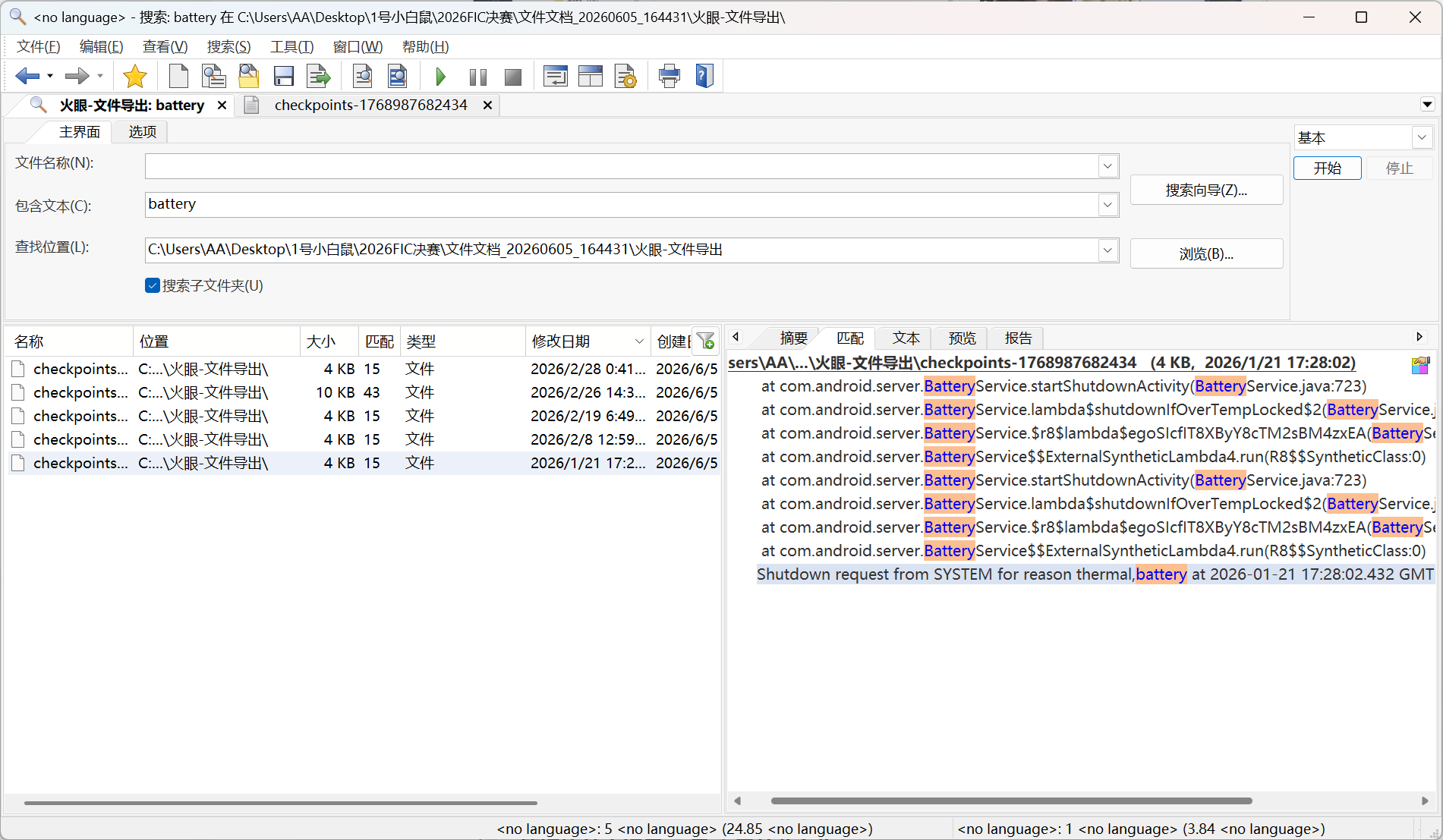Sort results by 修改日期 column header
This screenshot has width=1443, height=840.
[588, 341]
